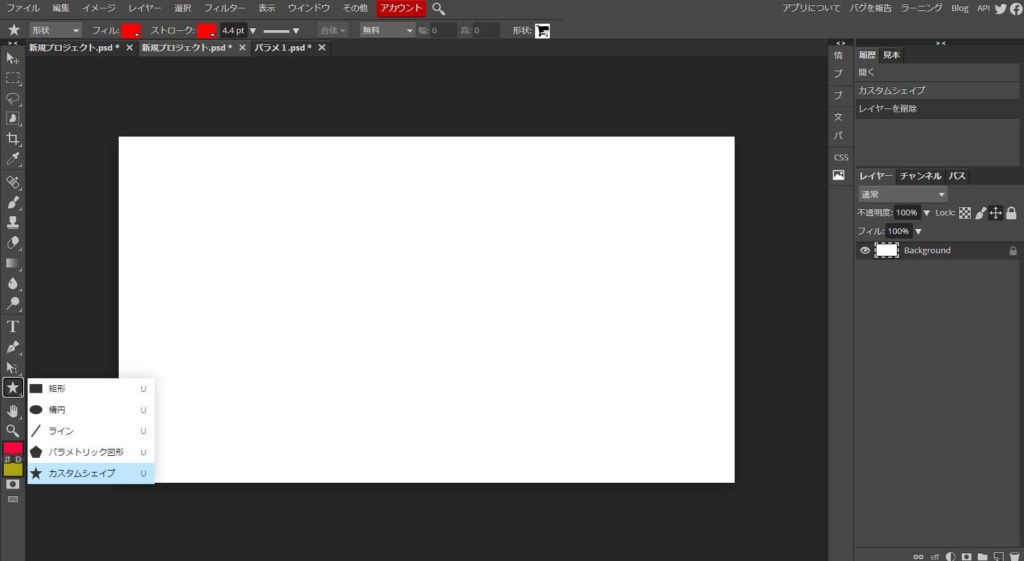
Task: Select the Hand tool
Action: [13, 410]
